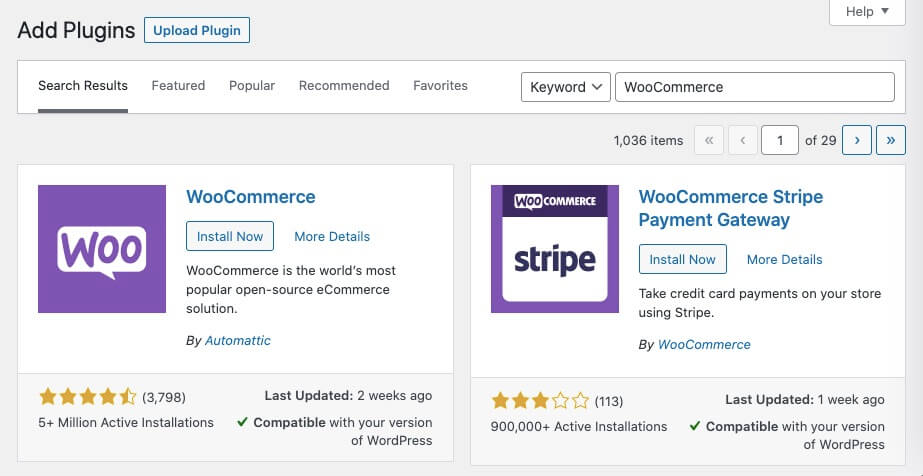The height and width of the screenshot is (476, 923).
Task: Click the Add Plugins page heading
Action: [x=77, y=30]
